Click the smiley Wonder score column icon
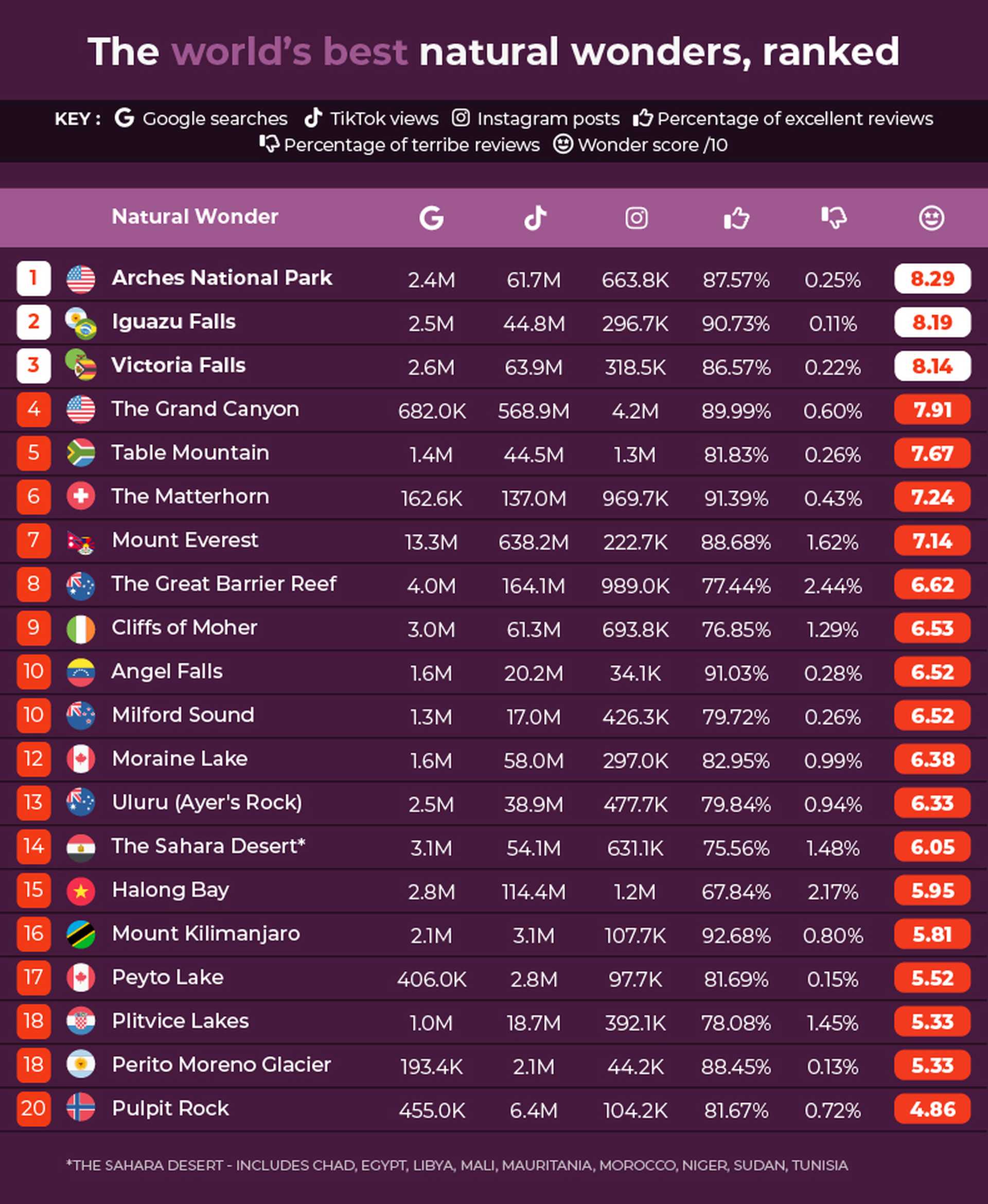988x1204 pixels. pos(931,217)
